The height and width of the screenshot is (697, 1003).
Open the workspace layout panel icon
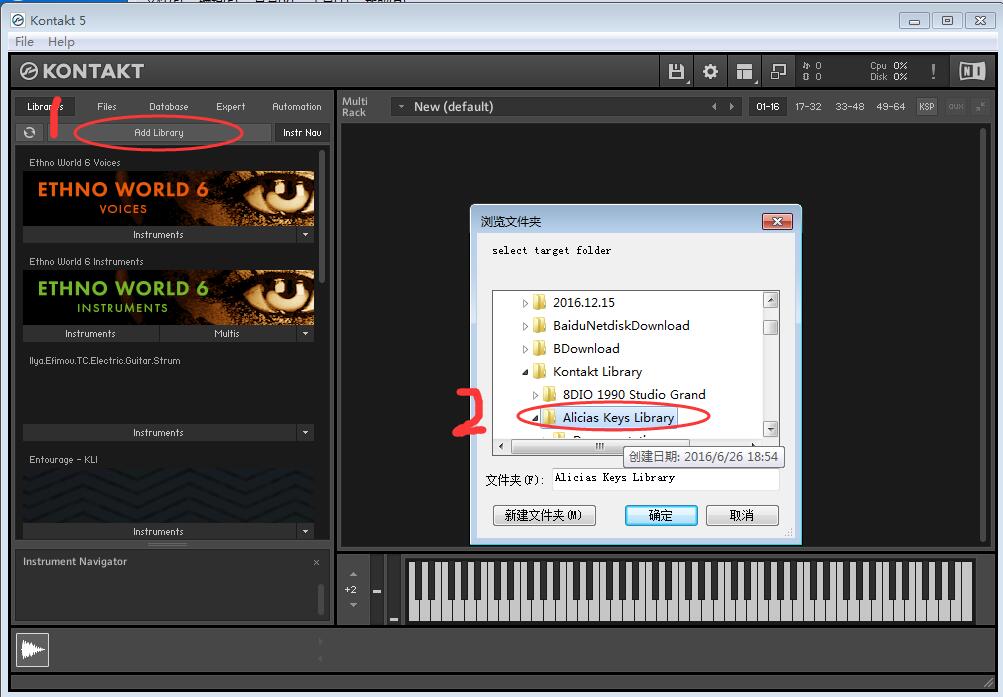pyautogui.click(x=744, y=71)
